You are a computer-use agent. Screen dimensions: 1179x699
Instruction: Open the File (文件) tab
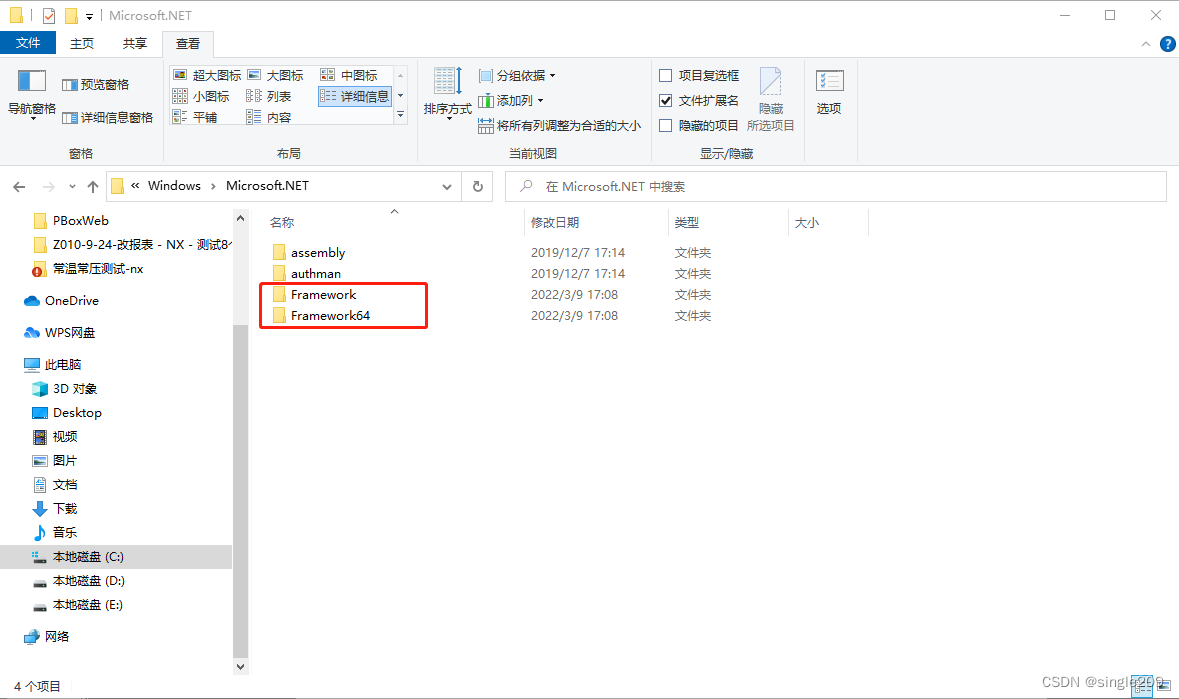coord(28,43)
